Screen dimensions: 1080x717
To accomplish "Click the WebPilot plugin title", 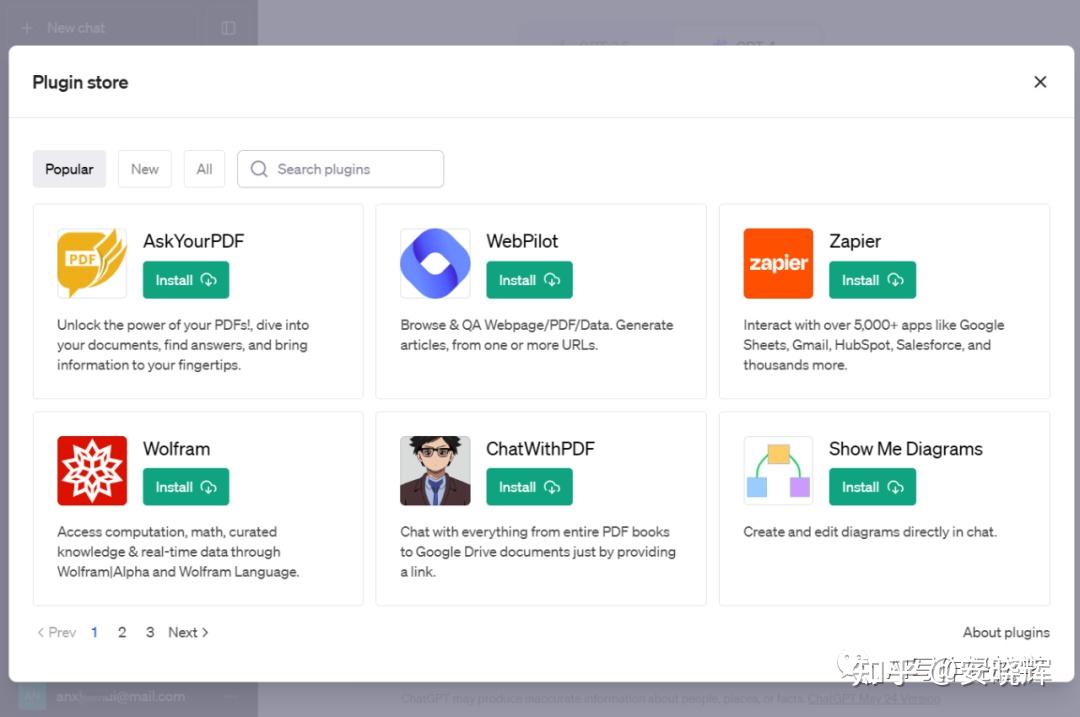I will point(522,241).
